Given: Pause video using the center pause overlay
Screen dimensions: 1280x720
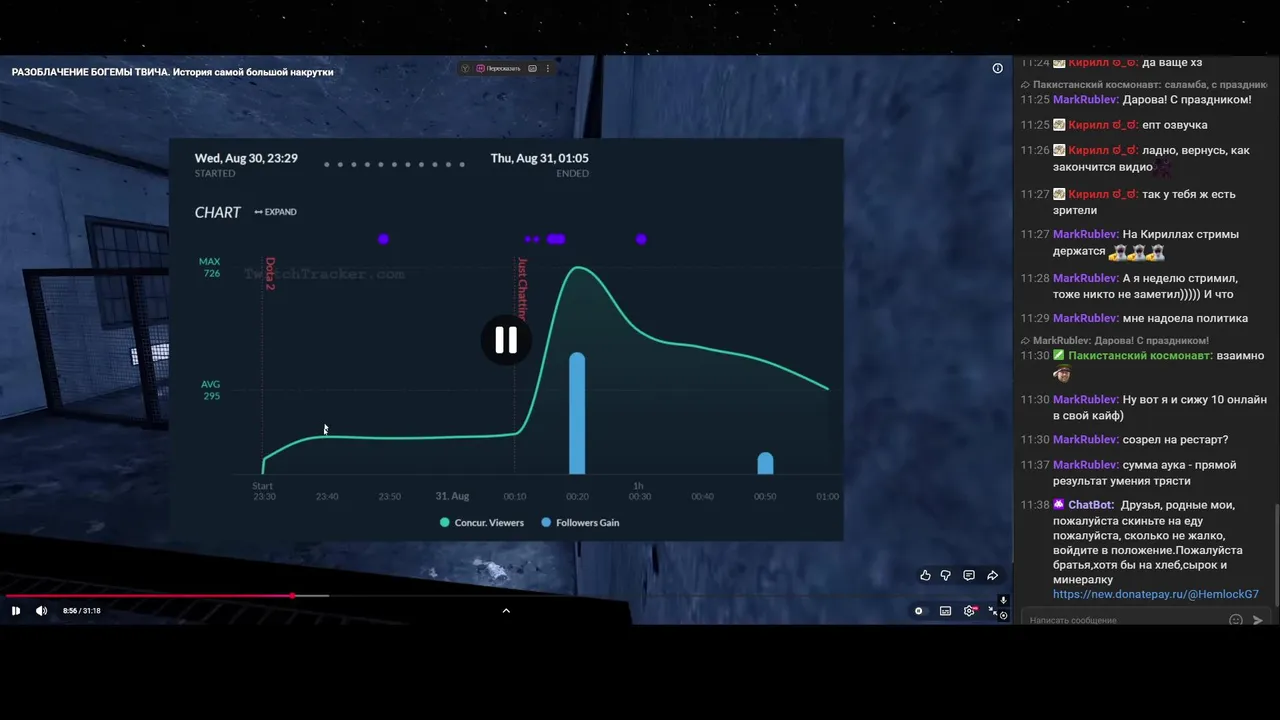Looking at the screenshot, I should point(506,340).
